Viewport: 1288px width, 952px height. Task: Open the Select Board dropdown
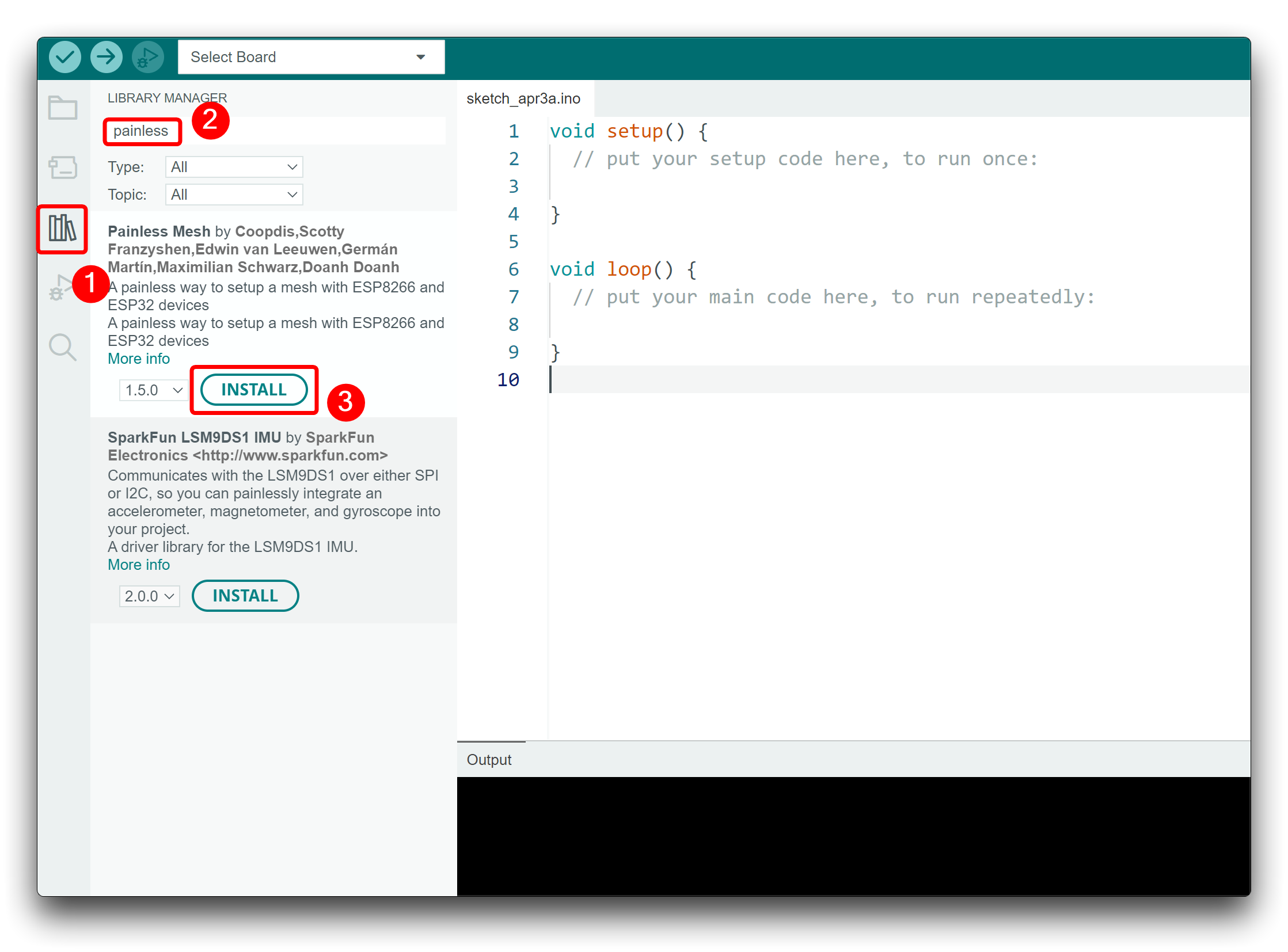pos(311,57)
